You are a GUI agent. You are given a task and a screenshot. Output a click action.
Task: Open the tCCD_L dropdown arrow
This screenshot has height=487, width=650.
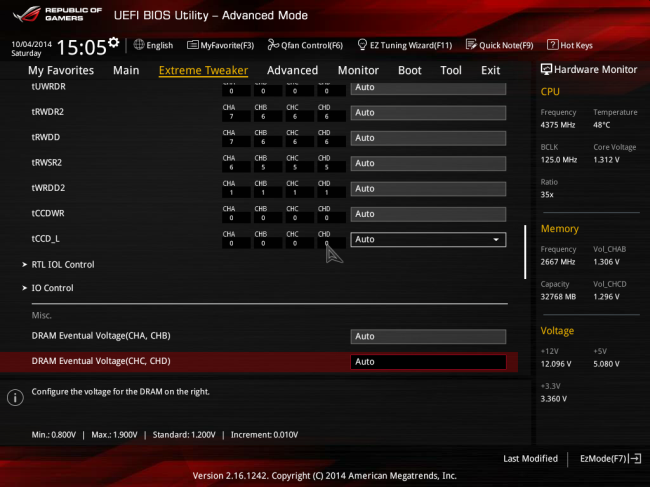(x=497, y=240)
